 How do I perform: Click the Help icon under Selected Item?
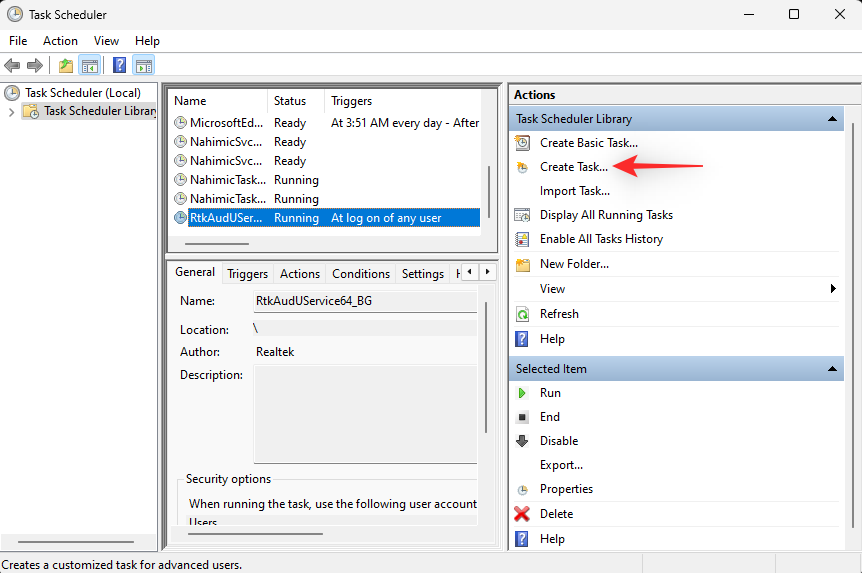coord(522,539)
